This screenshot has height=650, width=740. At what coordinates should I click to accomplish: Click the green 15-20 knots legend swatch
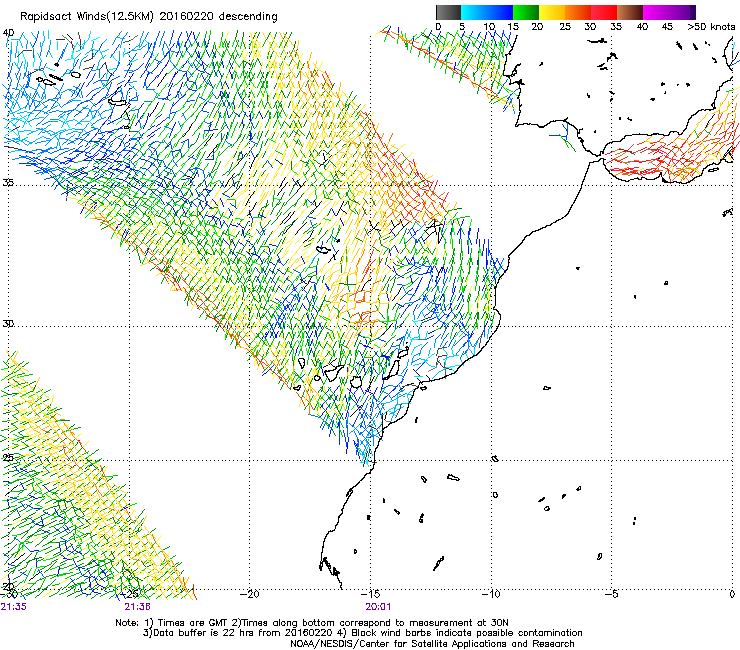(526, 12)
